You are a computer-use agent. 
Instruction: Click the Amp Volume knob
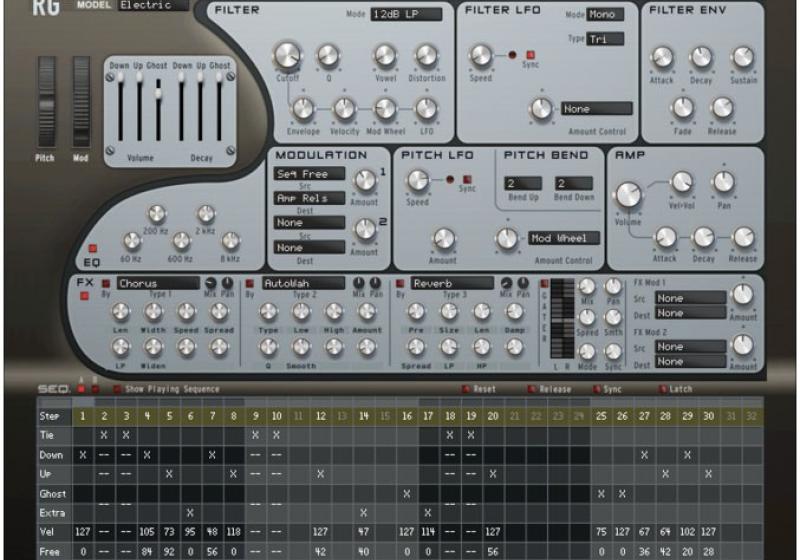click(x=628, y=194)
